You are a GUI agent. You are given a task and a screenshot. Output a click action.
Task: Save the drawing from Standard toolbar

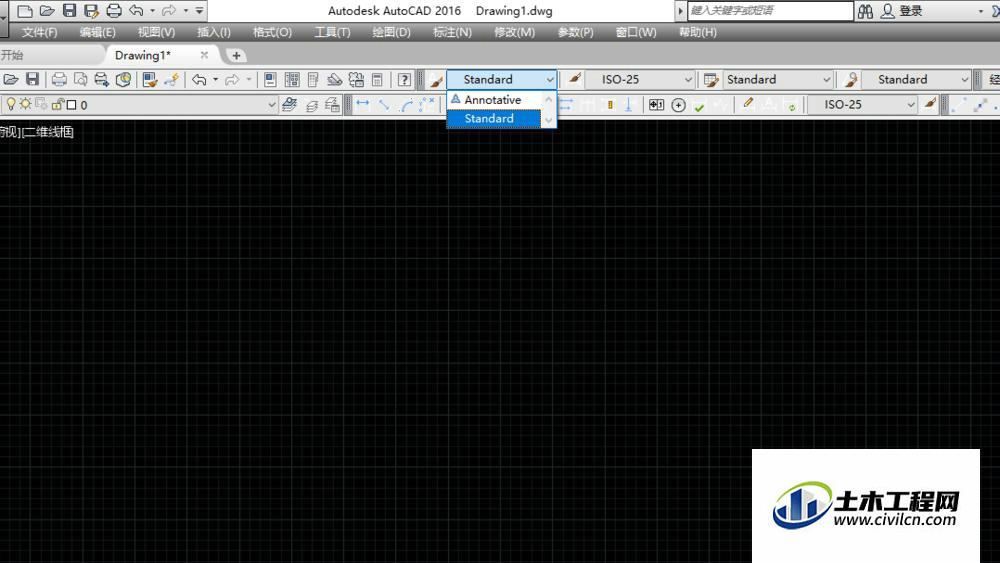tap(32, 80)
